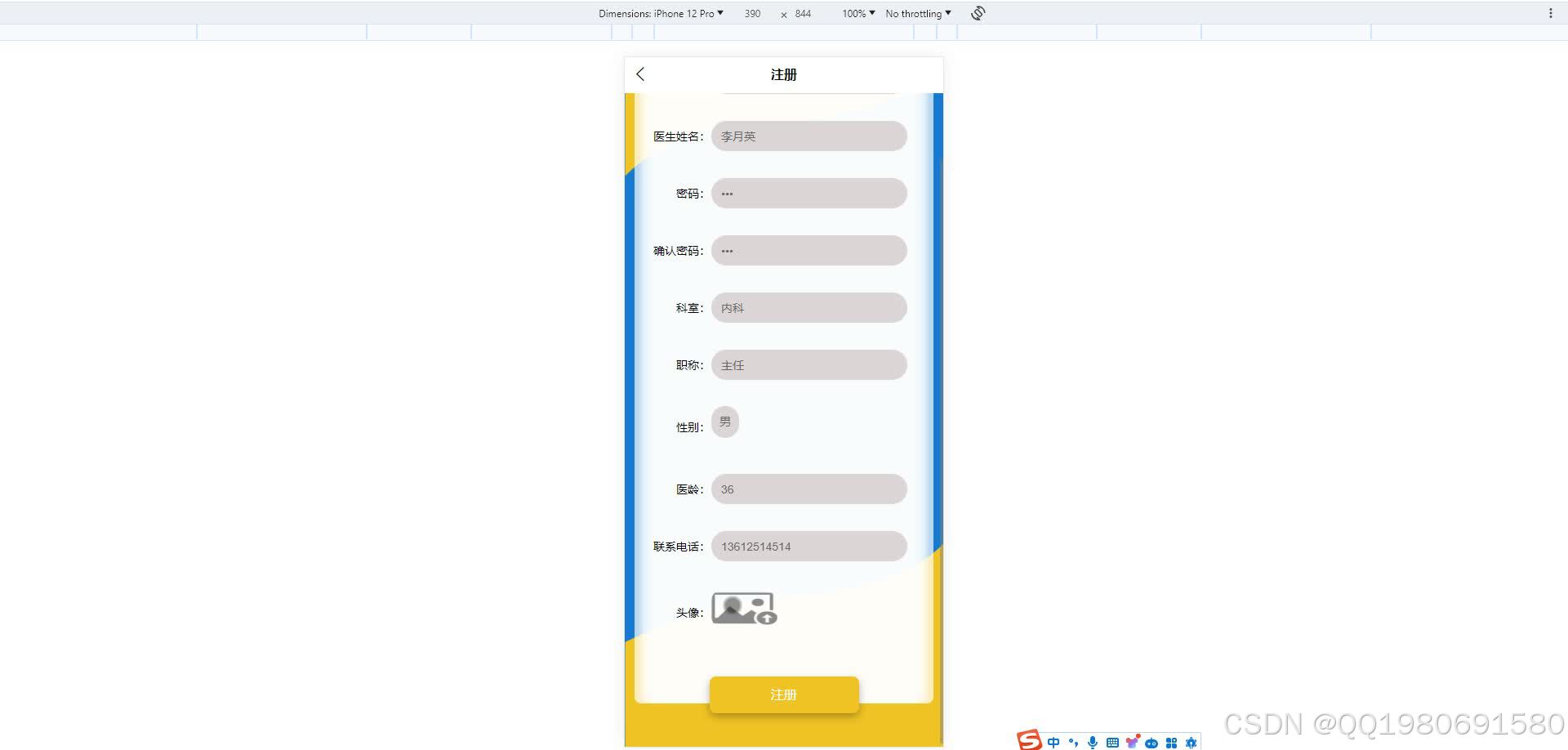This screenshot has width=1568, height=750.
Task: Activate voice input on the Sogou toolbar
Action: pyautogui.click(x=1093, y=742)
